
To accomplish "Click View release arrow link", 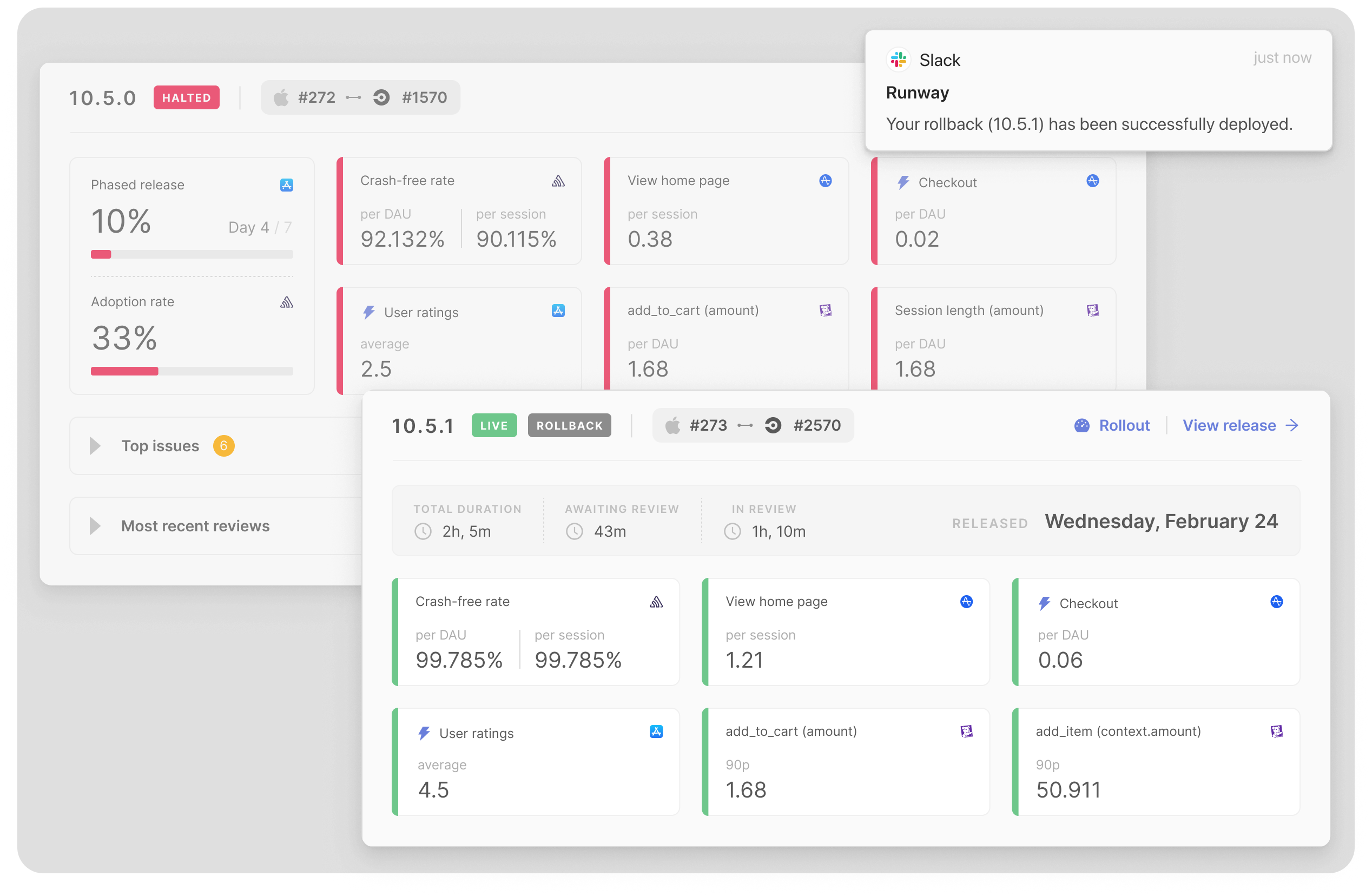I will [x=1240, y=425].
